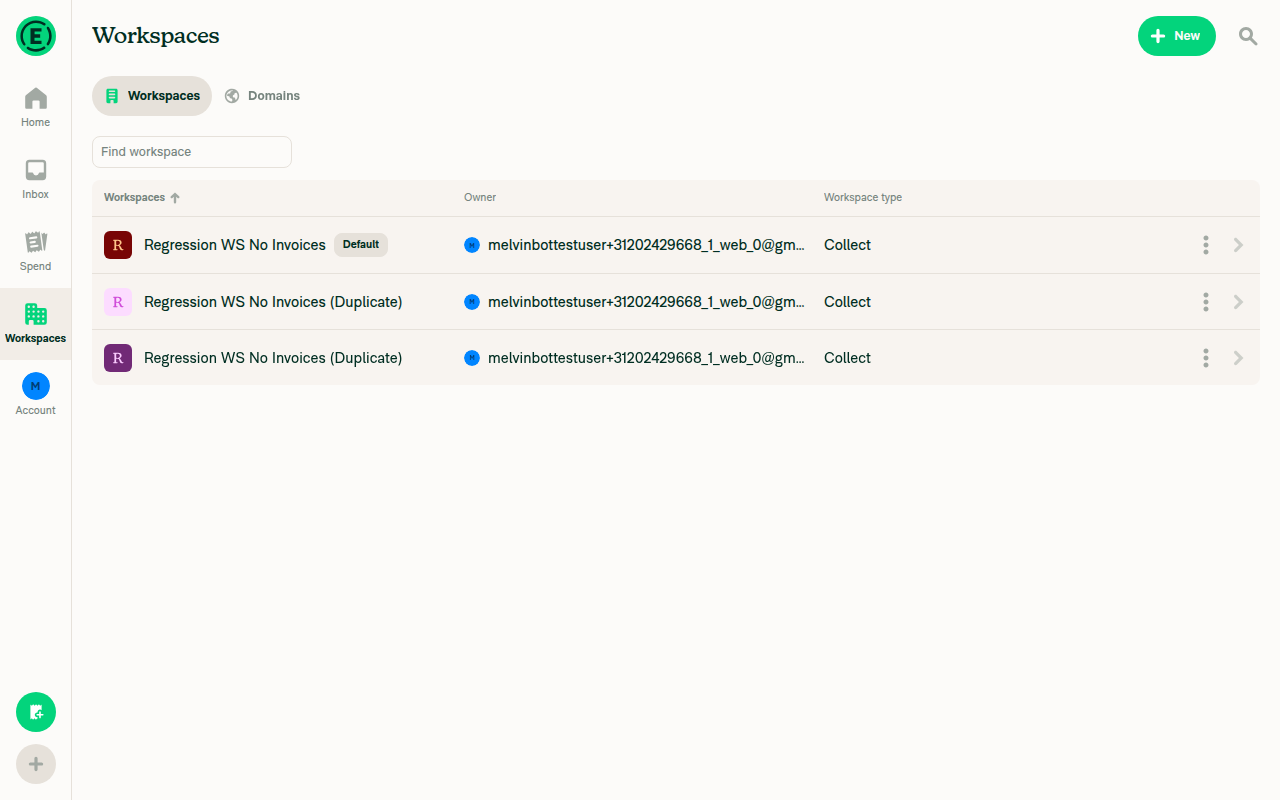Click chevron arrow on light pink duplicate row
This screenshot has height=800, width=1280.
(1238, 302)
